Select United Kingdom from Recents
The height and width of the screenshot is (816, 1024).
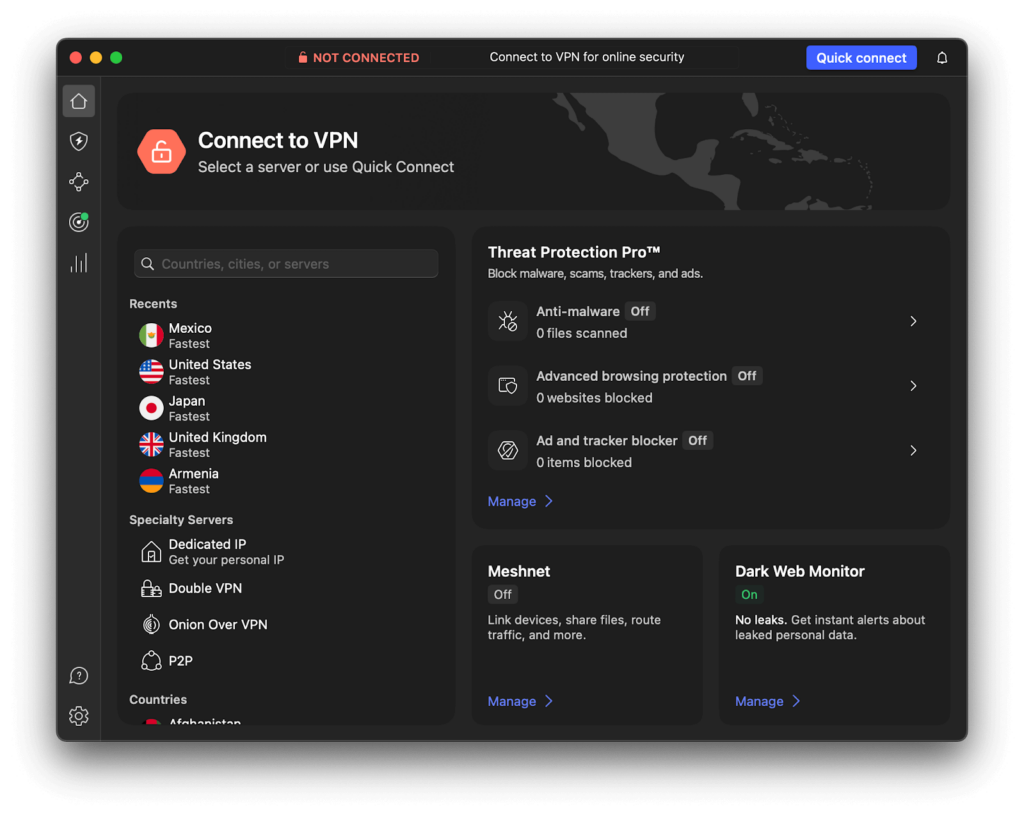[x=286, y=445]
